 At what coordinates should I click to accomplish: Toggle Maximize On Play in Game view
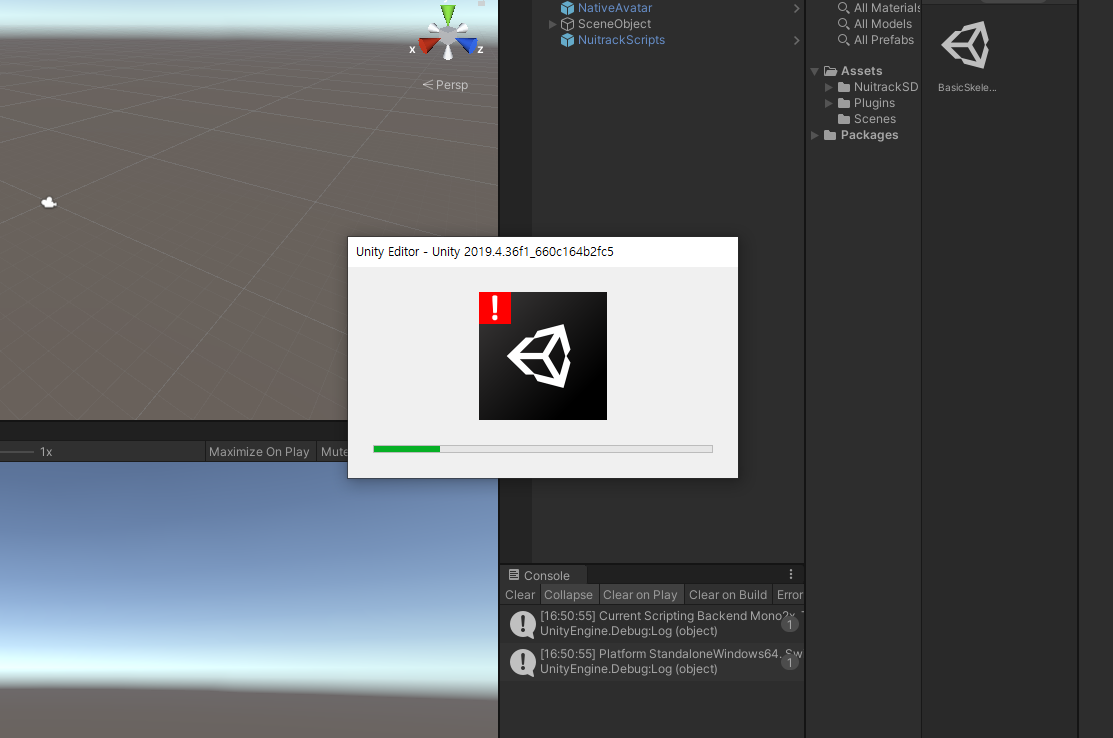[259, 452]
